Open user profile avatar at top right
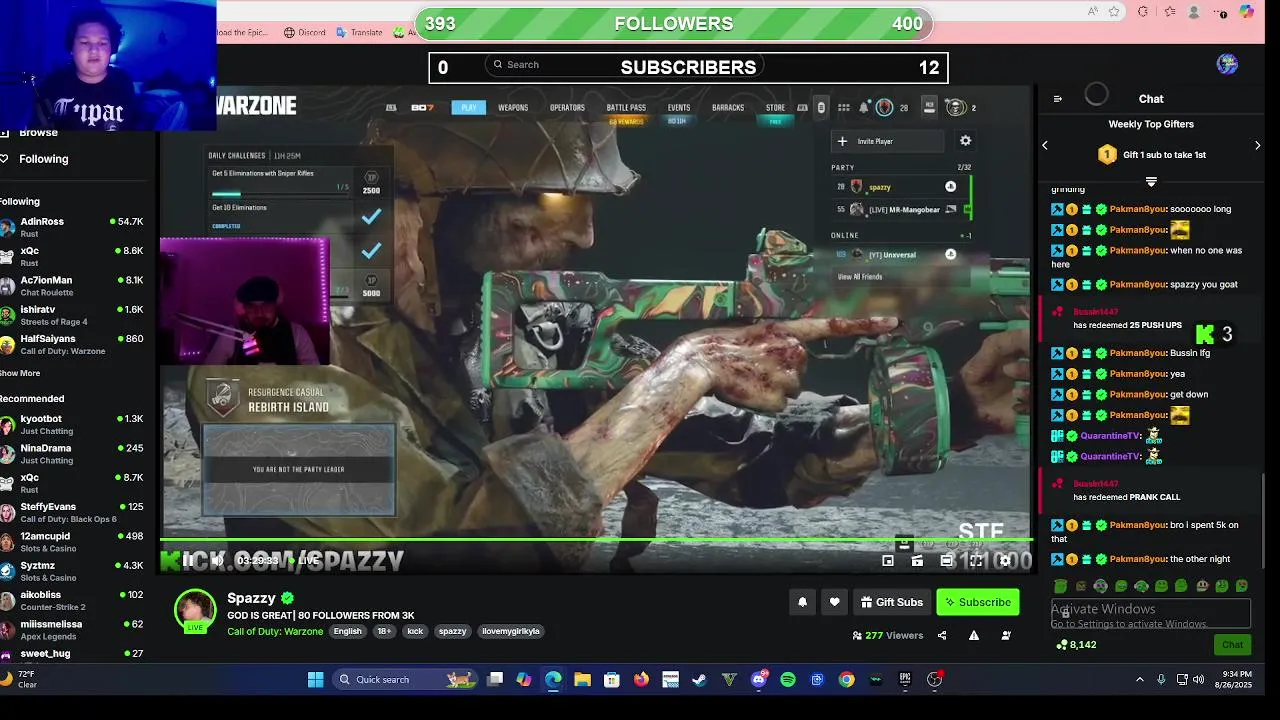This screenshot has width=1280, height=720. pyautogui.click(x=1228, y=64)
